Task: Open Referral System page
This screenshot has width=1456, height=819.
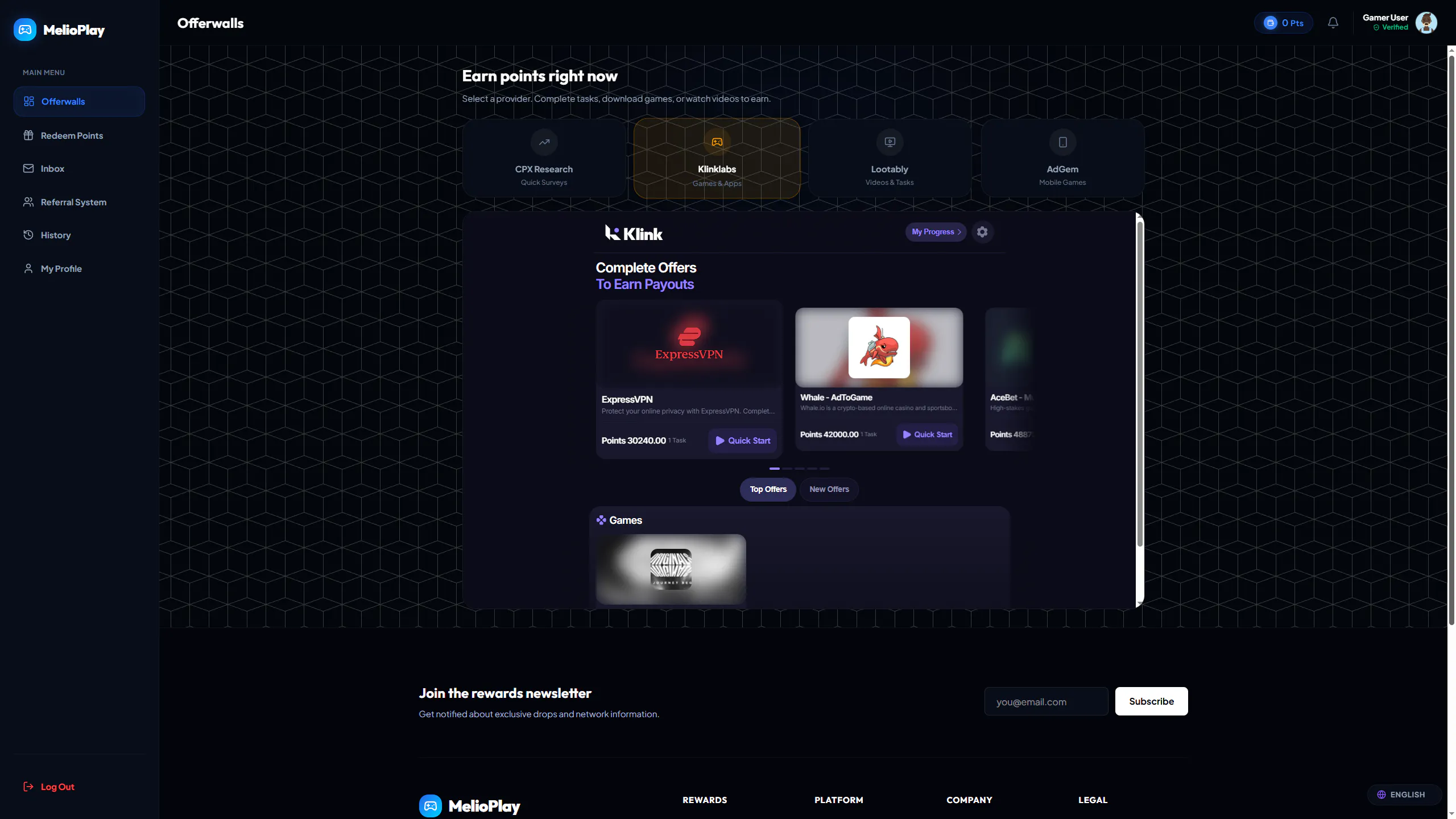Action: tap(79, 202)
